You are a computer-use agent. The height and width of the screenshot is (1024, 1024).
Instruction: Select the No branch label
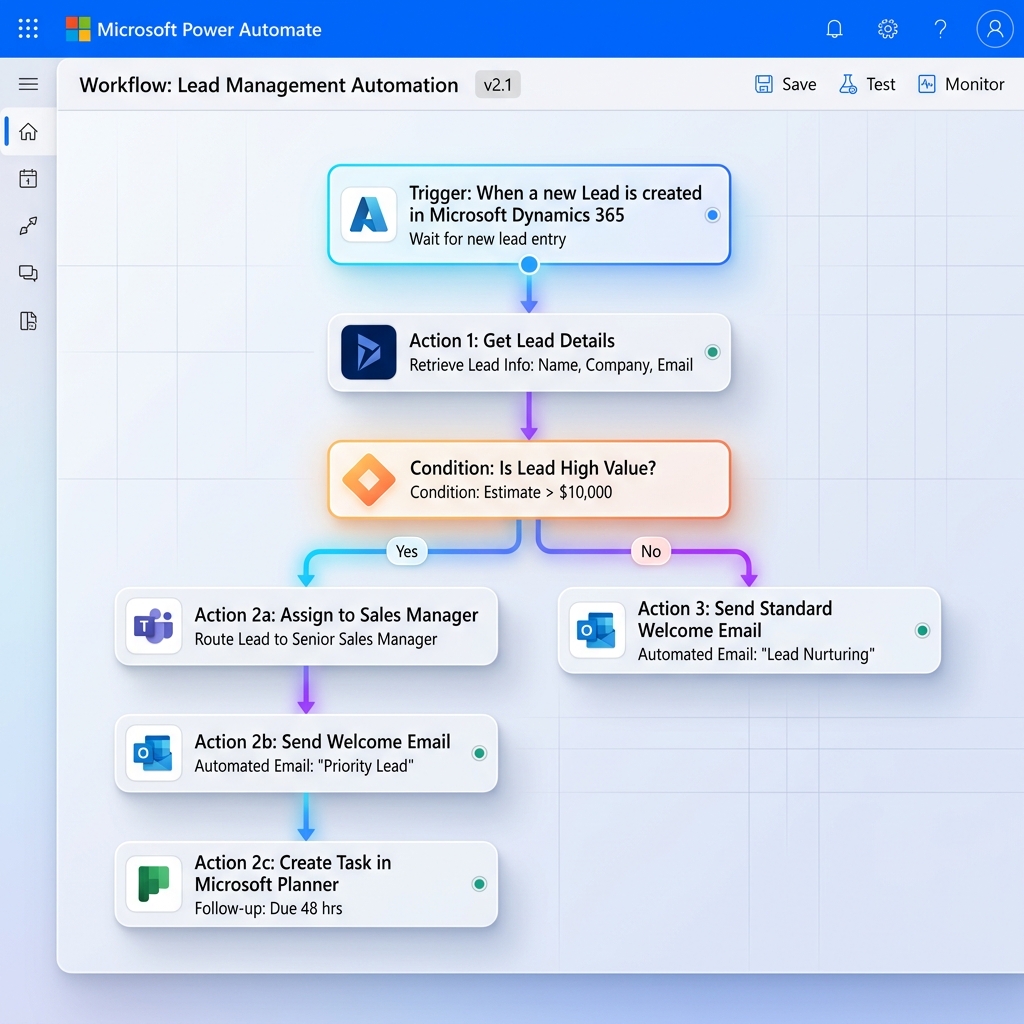click(x=650, y=551)
